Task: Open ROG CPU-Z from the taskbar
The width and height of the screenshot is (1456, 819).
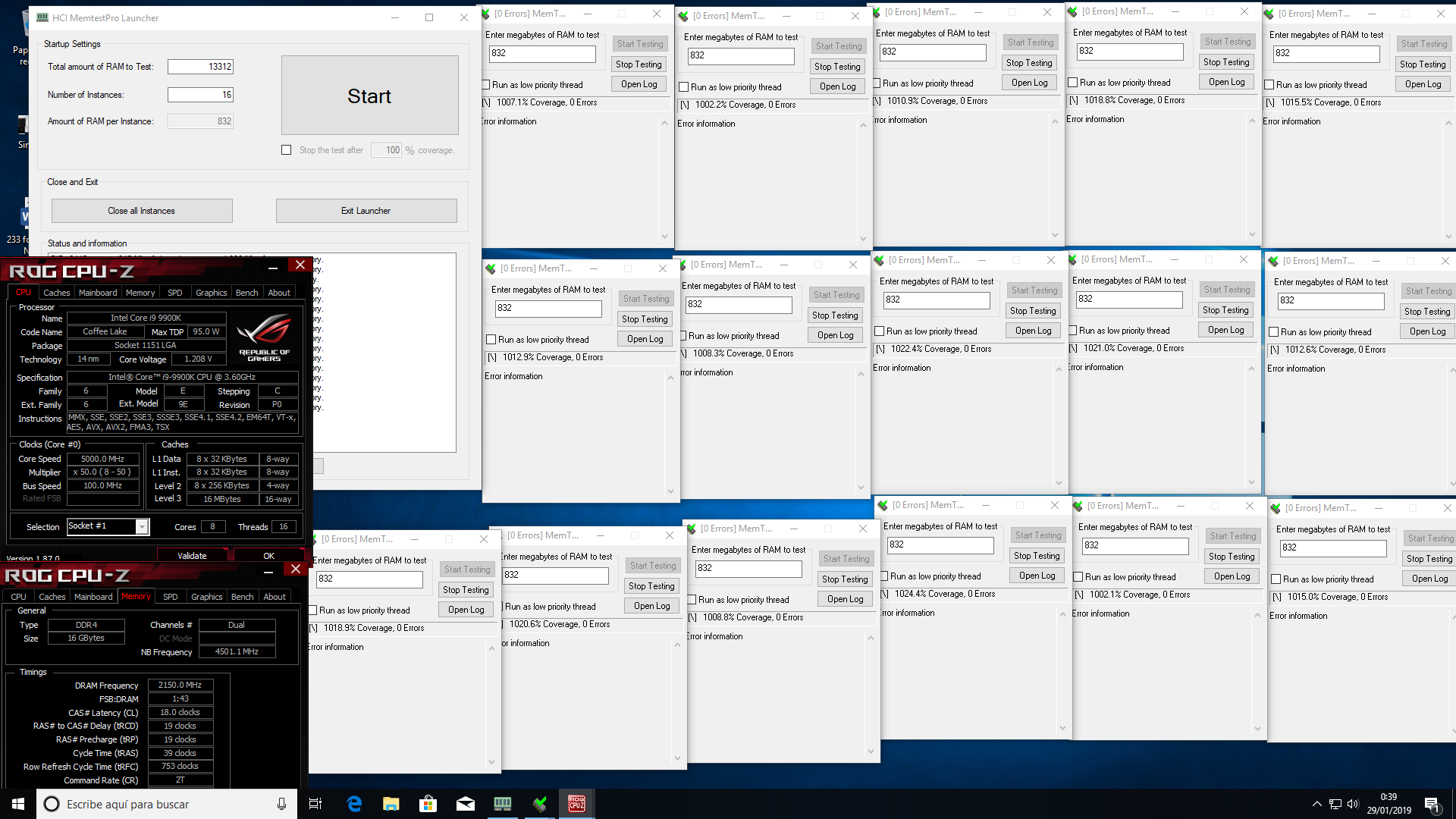Action: 576,804
